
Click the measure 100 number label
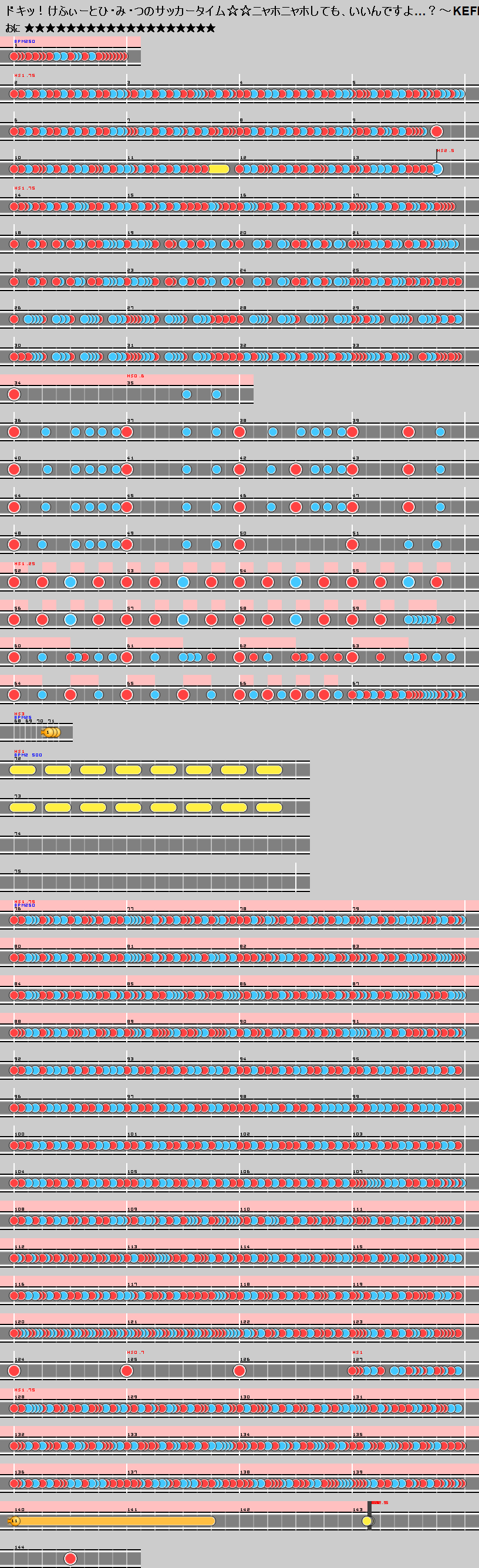click(19, 1134)
